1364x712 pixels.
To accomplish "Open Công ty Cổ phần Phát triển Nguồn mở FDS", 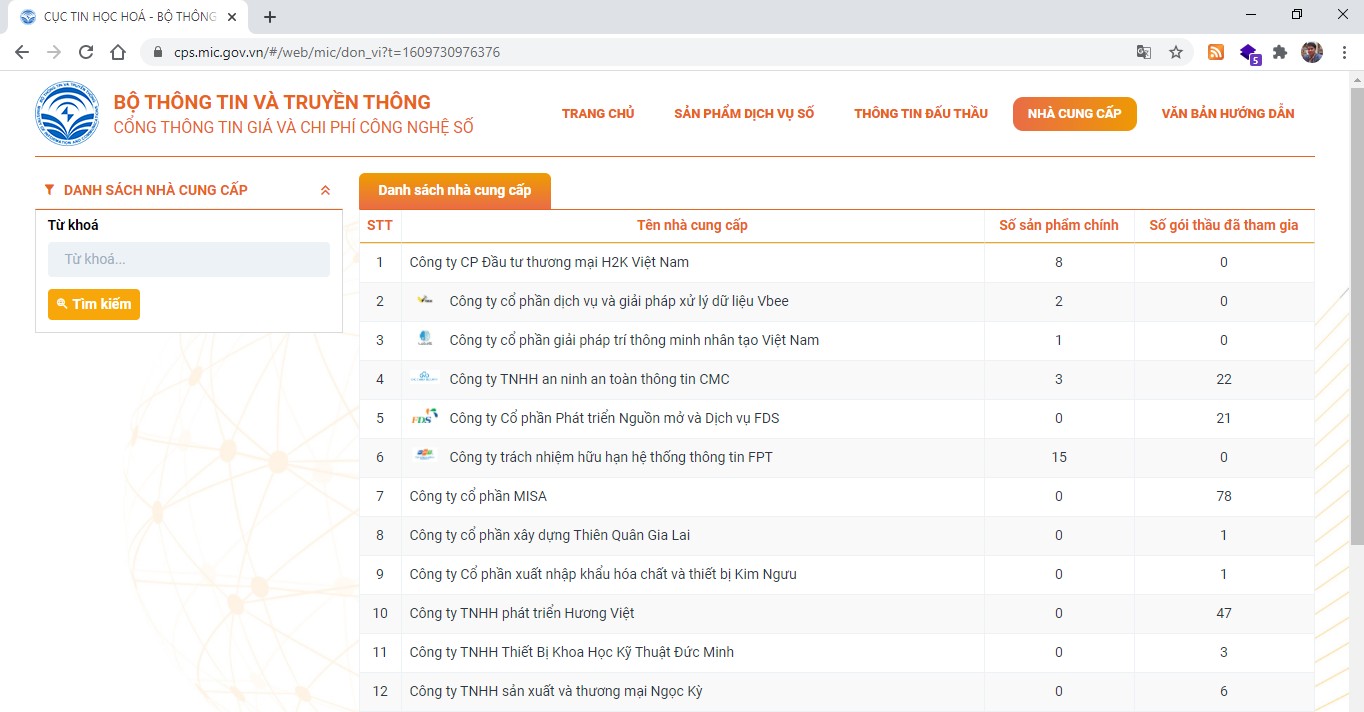I will (614, 418).
